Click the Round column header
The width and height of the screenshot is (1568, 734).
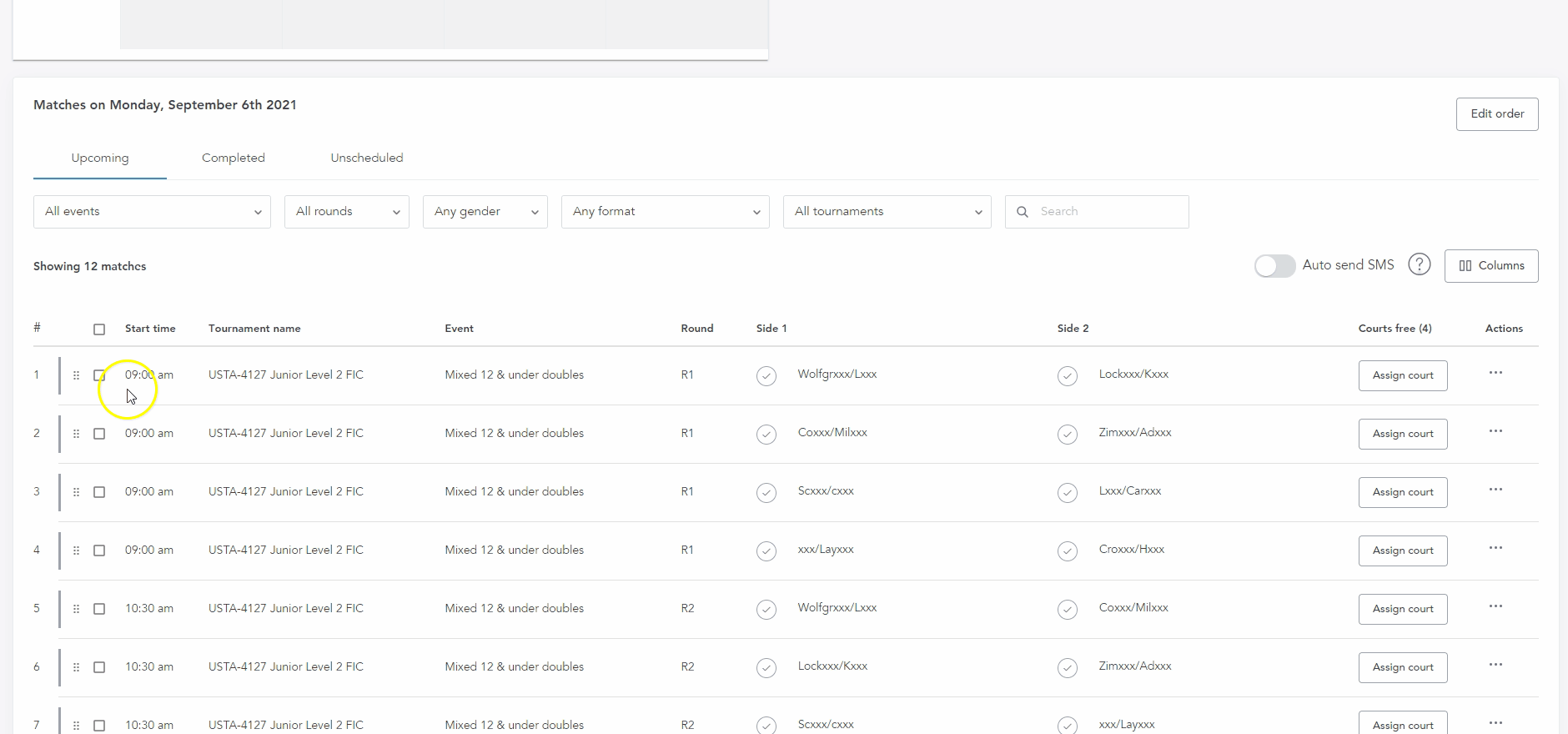[x=697, y=329]
